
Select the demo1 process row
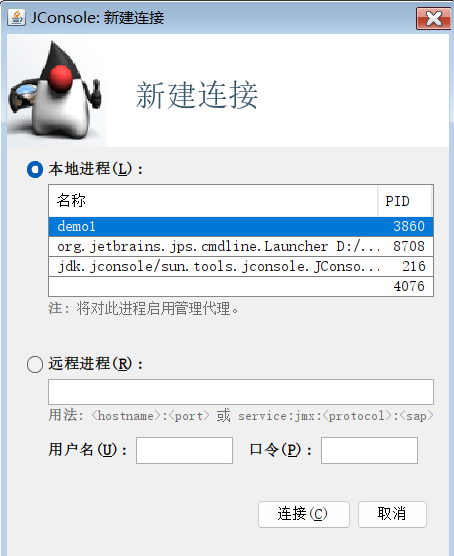[241, 226]
